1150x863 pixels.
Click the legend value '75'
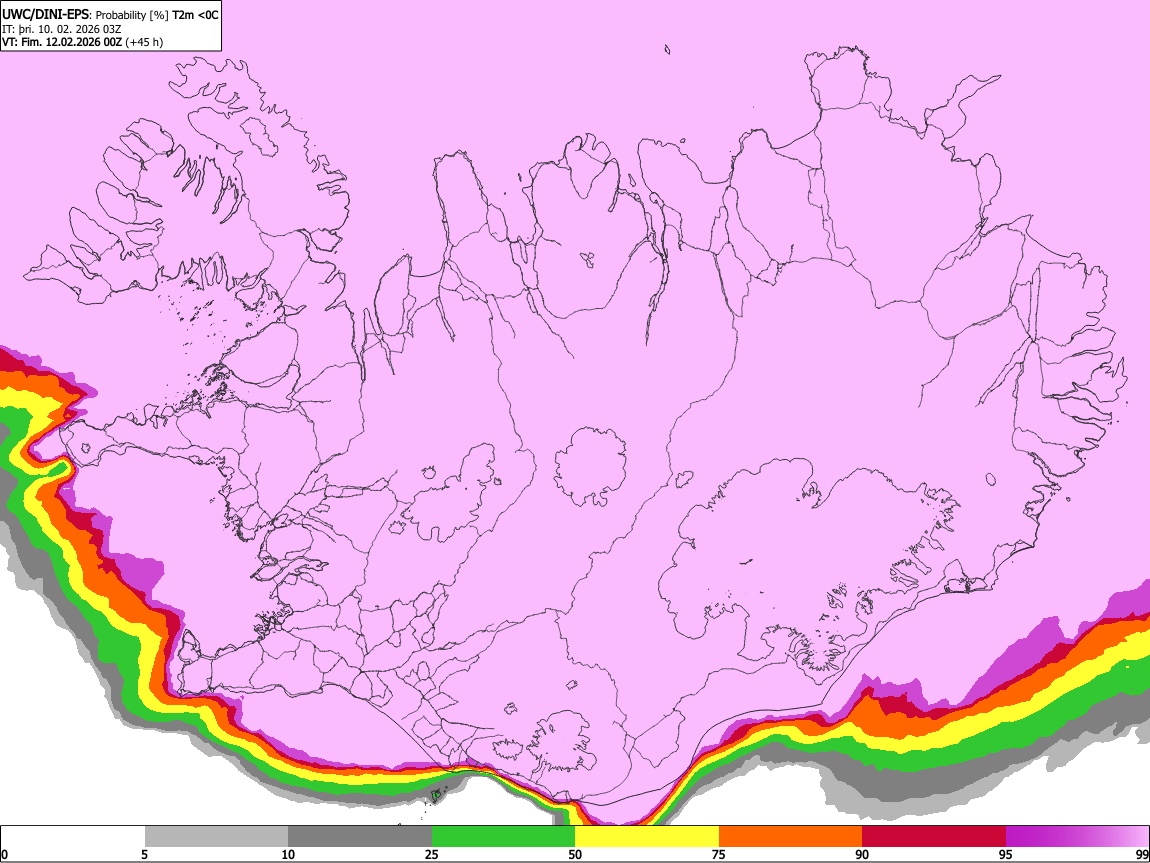tap(719, 854)
